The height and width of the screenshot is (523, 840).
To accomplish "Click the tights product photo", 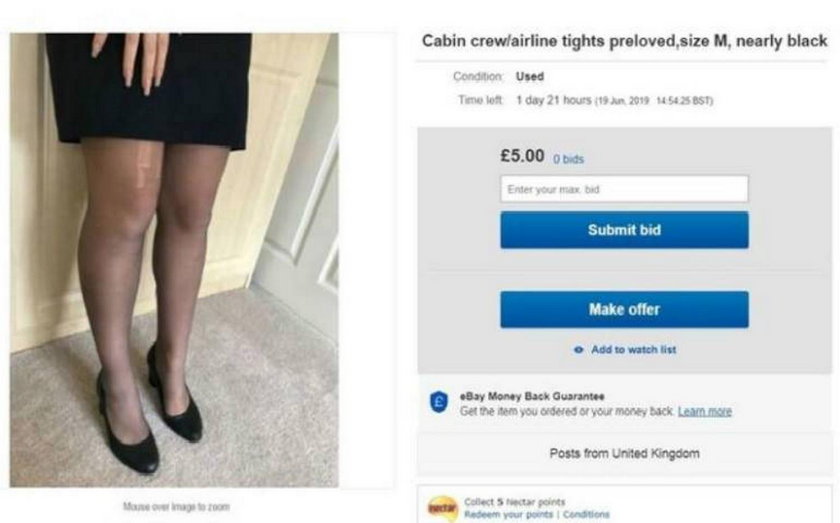I will pyautogui.click(x=174, y=260).
